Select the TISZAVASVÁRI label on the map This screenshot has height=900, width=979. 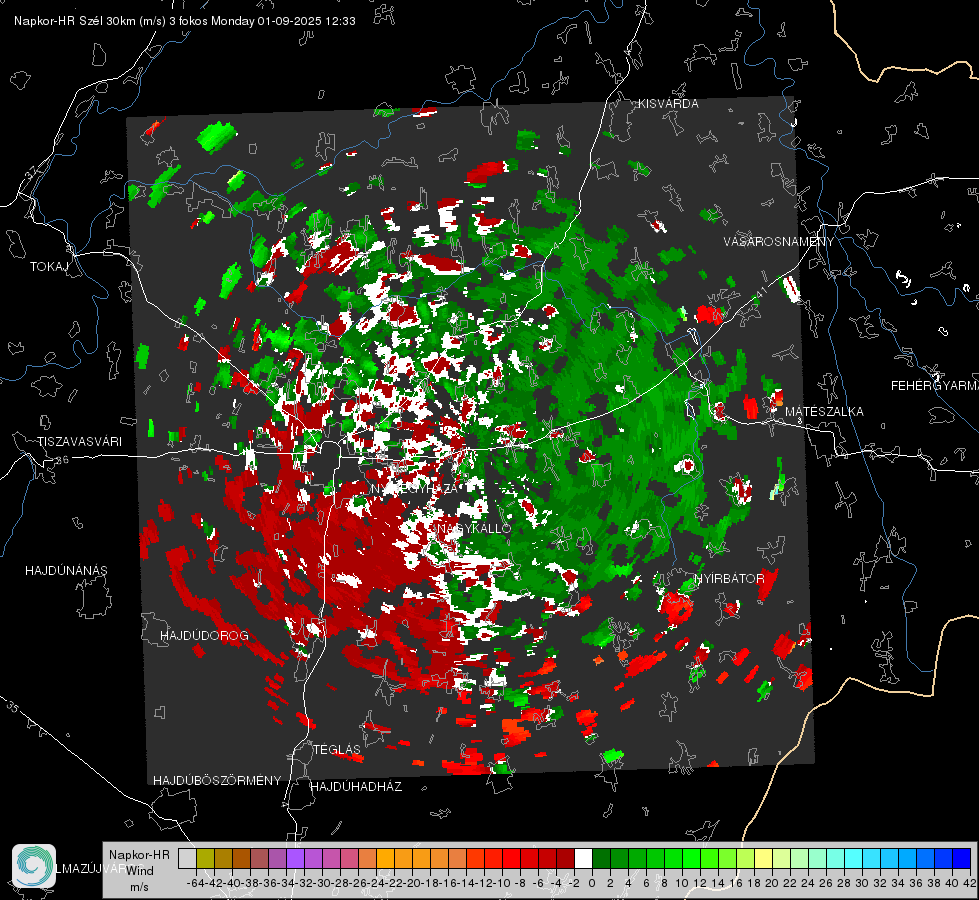click(79, 442)
